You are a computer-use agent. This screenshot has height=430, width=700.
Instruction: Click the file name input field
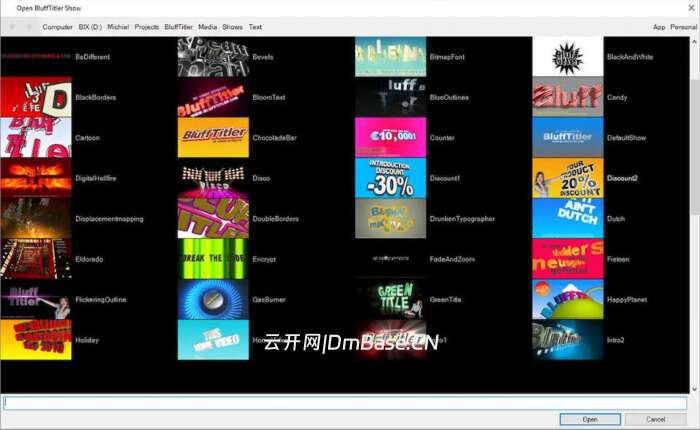click(345, 403)
